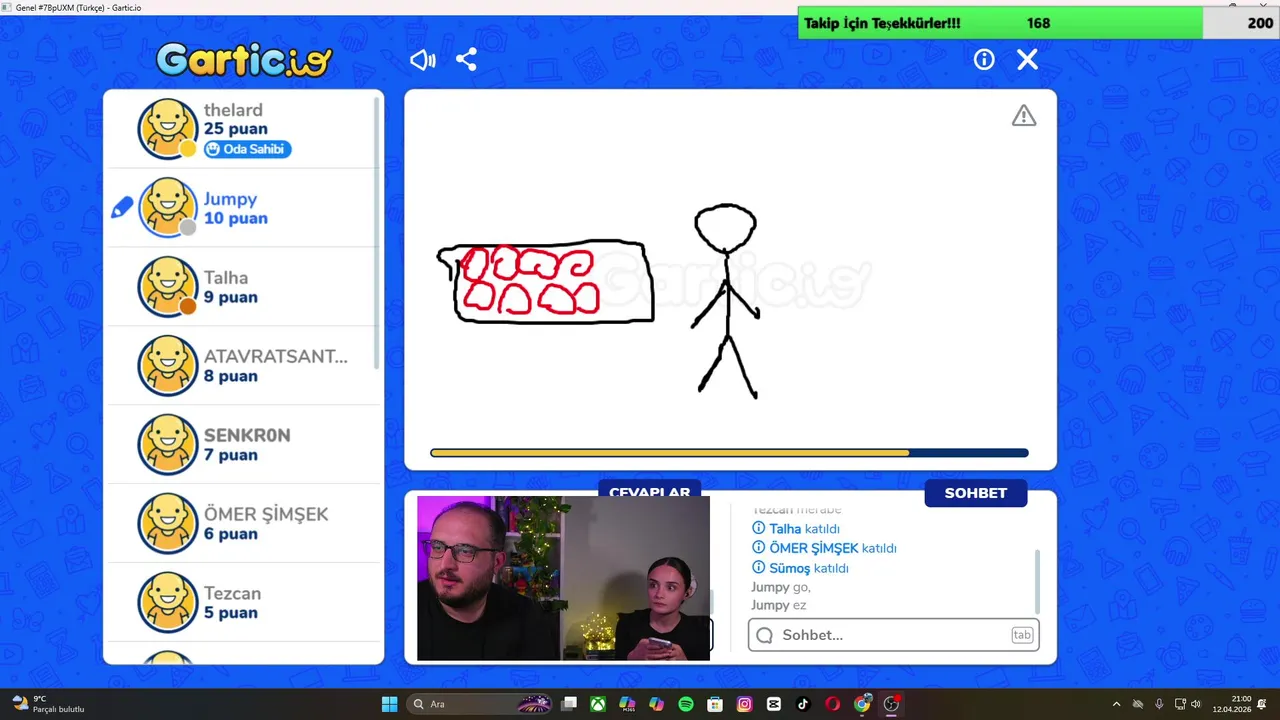Open the Windows Start menu
1280x720 pixels.
[x=390, y=704]
